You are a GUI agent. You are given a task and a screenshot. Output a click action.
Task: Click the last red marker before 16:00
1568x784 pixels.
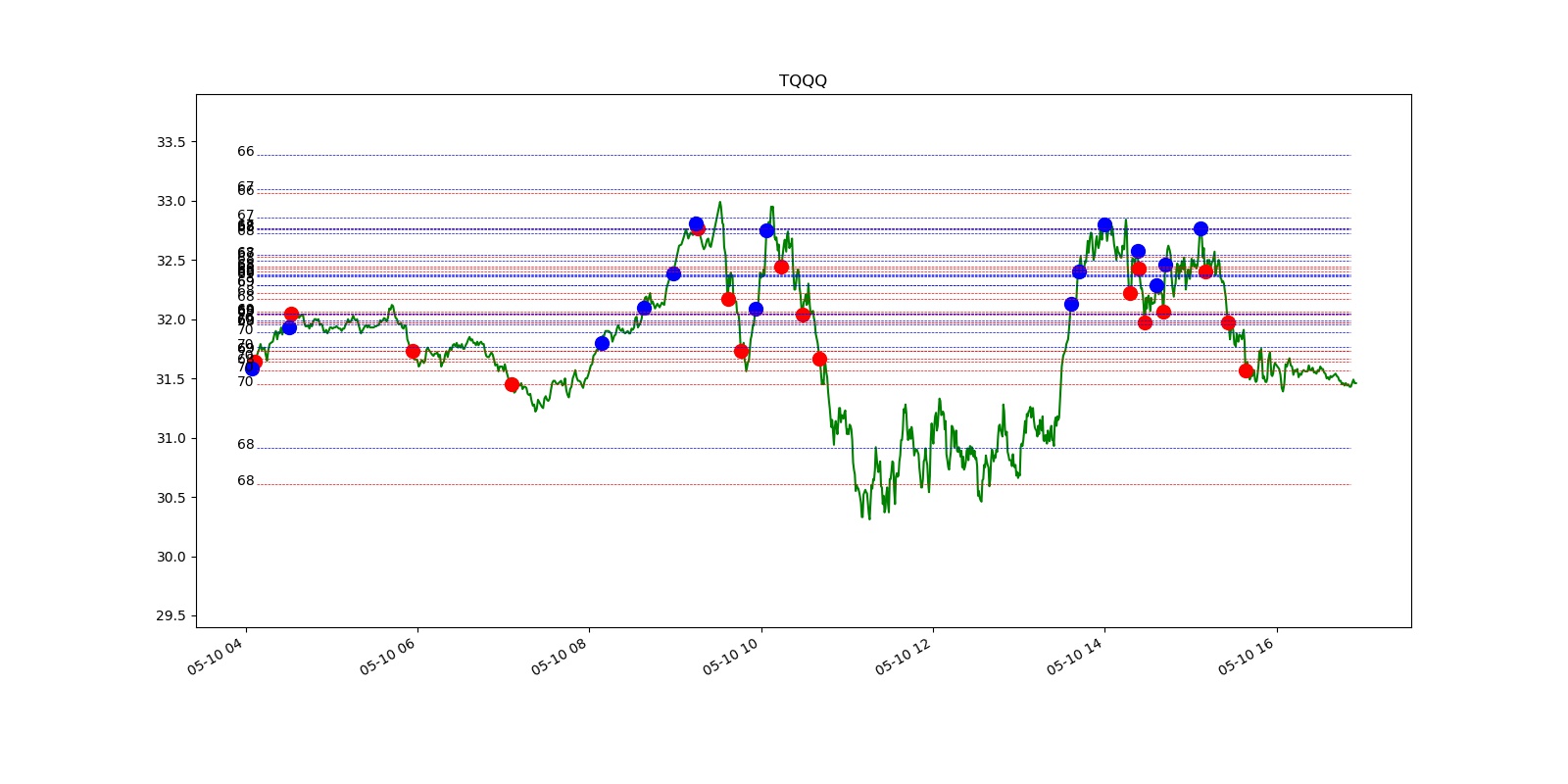(1246, 370)
